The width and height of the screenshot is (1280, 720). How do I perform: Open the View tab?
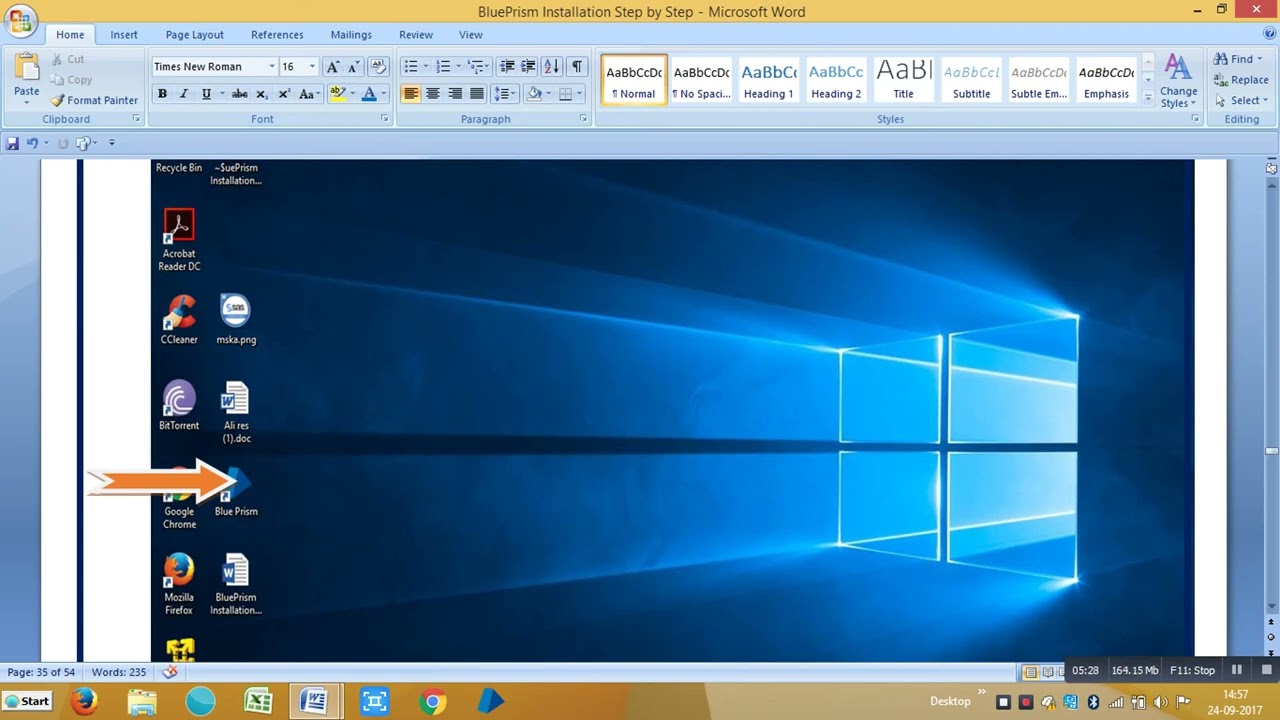coord(471,34)
